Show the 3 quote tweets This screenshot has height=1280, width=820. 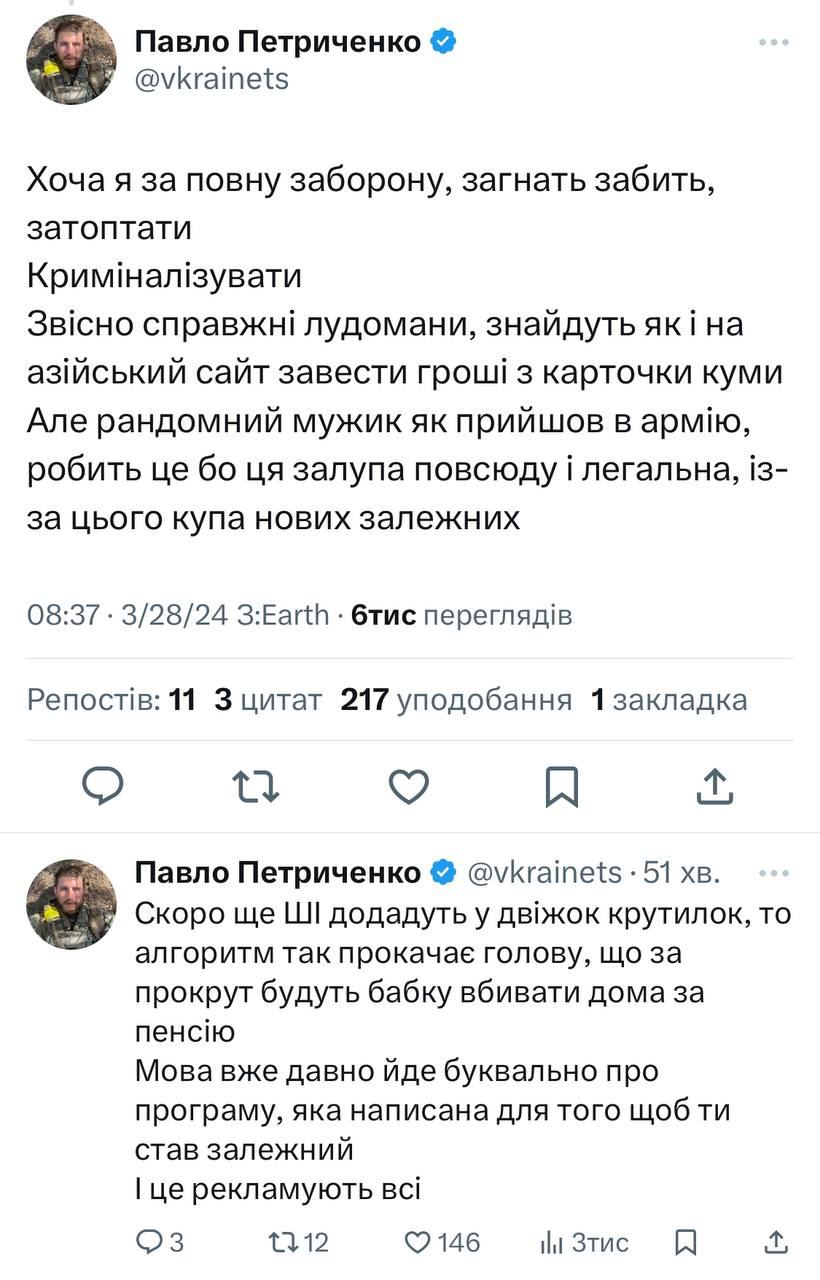coord(268,700)
